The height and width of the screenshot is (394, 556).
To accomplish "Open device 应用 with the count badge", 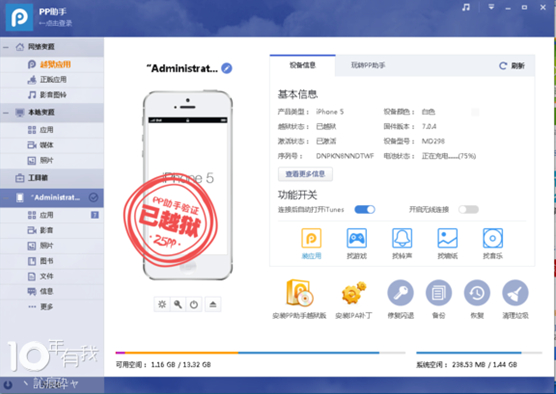I will (x=52, y=215).
